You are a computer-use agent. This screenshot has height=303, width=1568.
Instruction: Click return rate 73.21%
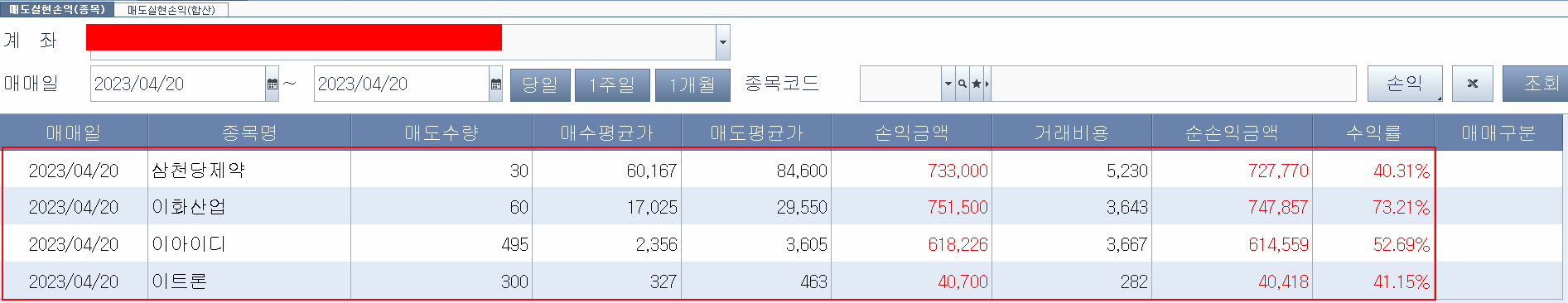click(x=1402, y=208)
